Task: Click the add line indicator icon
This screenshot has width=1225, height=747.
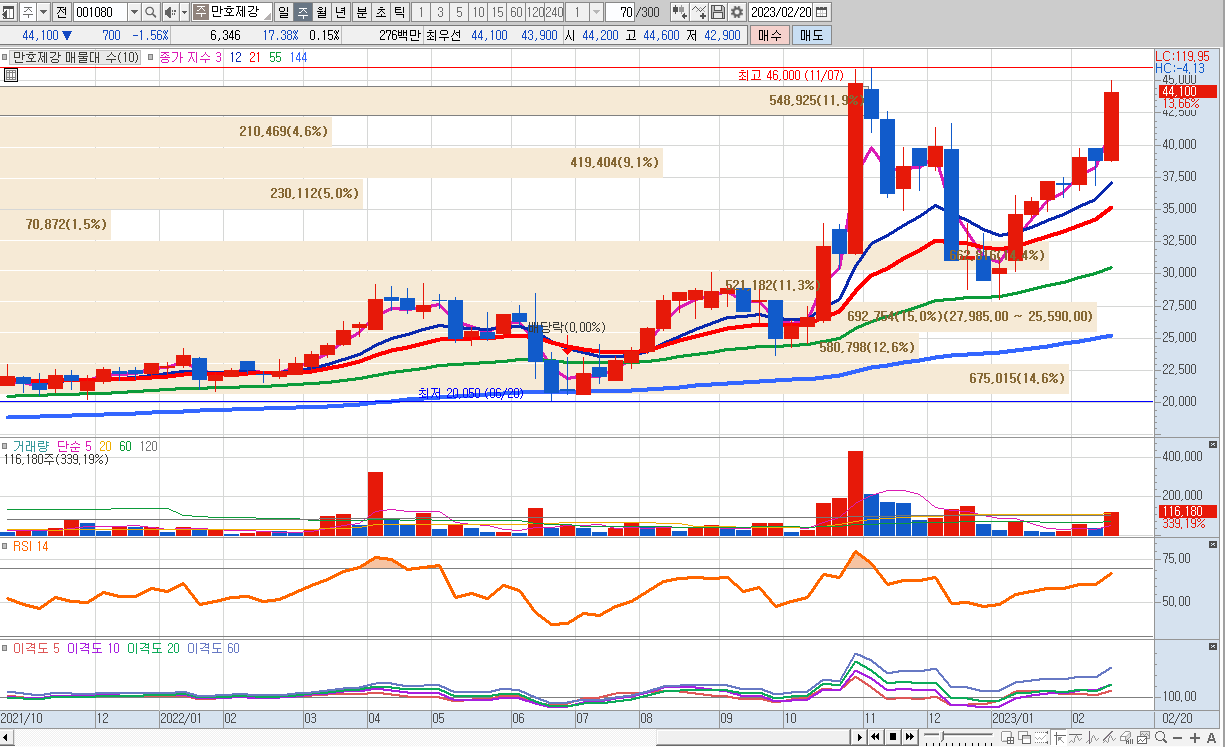Action: click(699, 12)
